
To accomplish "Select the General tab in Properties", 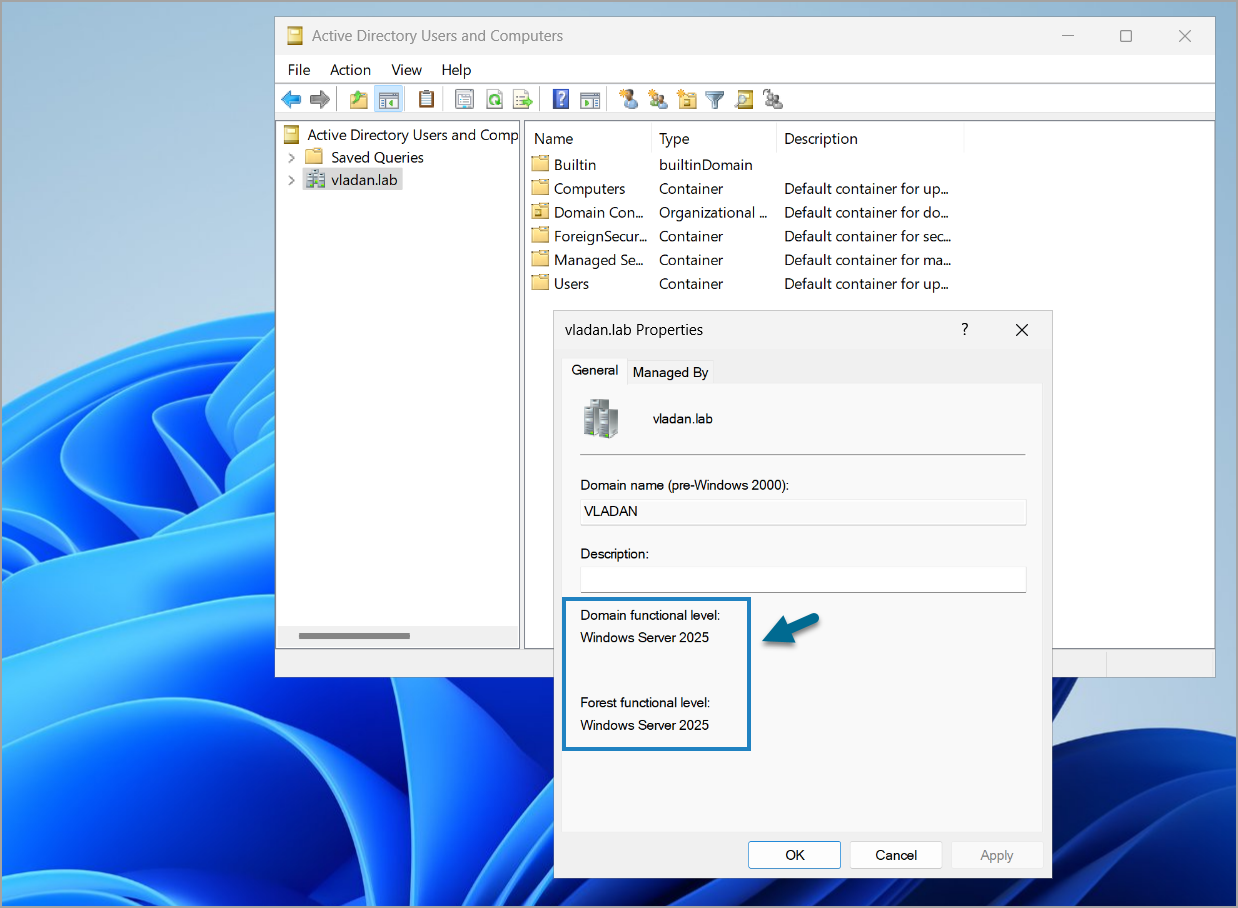I will click(595, 370).
